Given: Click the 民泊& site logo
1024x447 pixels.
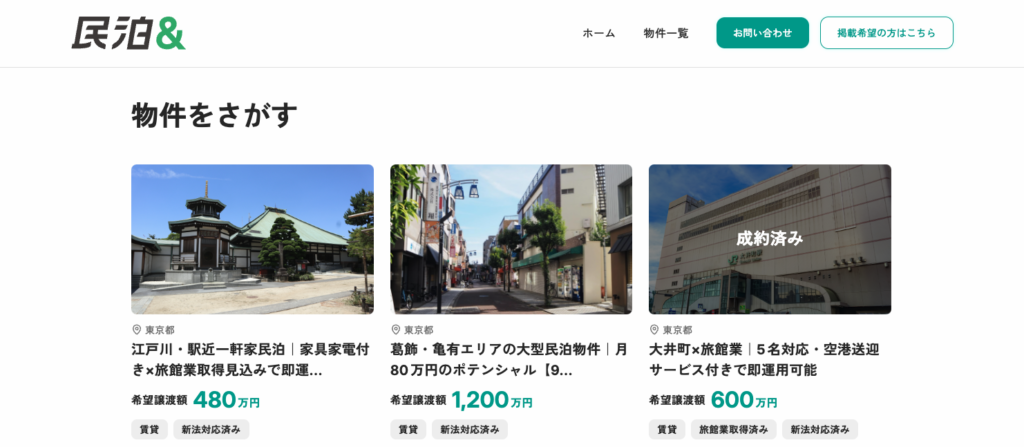Looking at the screenshot, I should click(x=128, y=33).
